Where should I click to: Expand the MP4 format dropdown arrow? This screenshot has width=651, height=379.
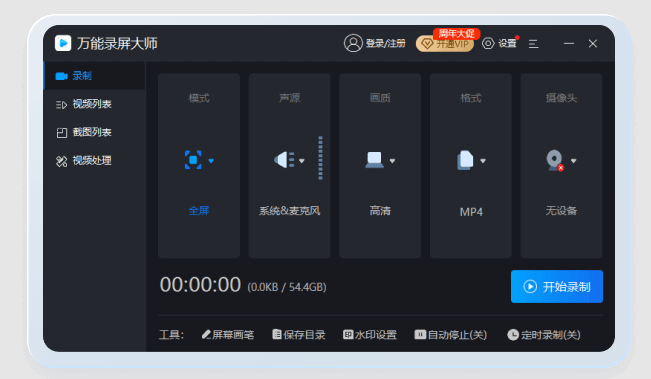[483, 161]
